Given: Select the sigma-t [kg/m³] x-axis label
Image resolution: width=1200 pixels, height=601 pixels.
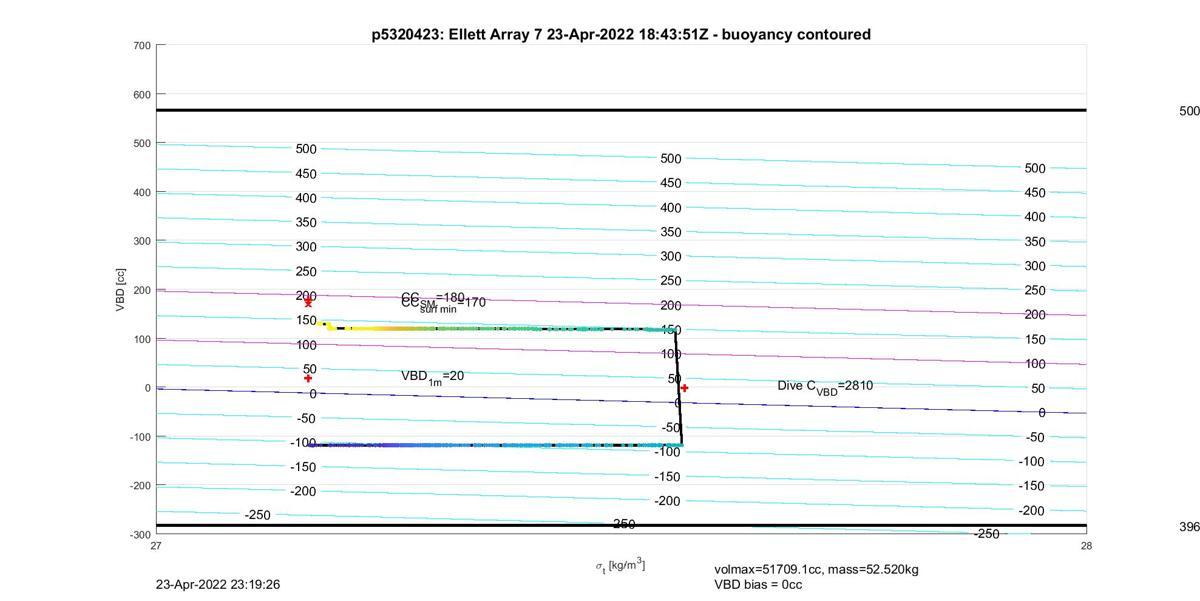Looking at the screenshot, I should [620, 566].
